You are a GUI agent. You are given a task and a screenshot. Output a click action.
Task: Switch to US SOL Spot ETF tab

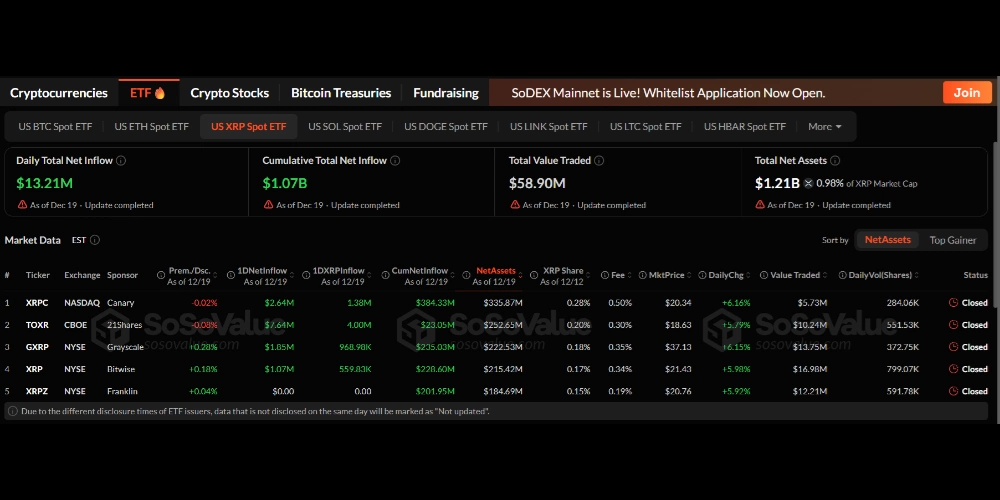(x=344, y=127)
